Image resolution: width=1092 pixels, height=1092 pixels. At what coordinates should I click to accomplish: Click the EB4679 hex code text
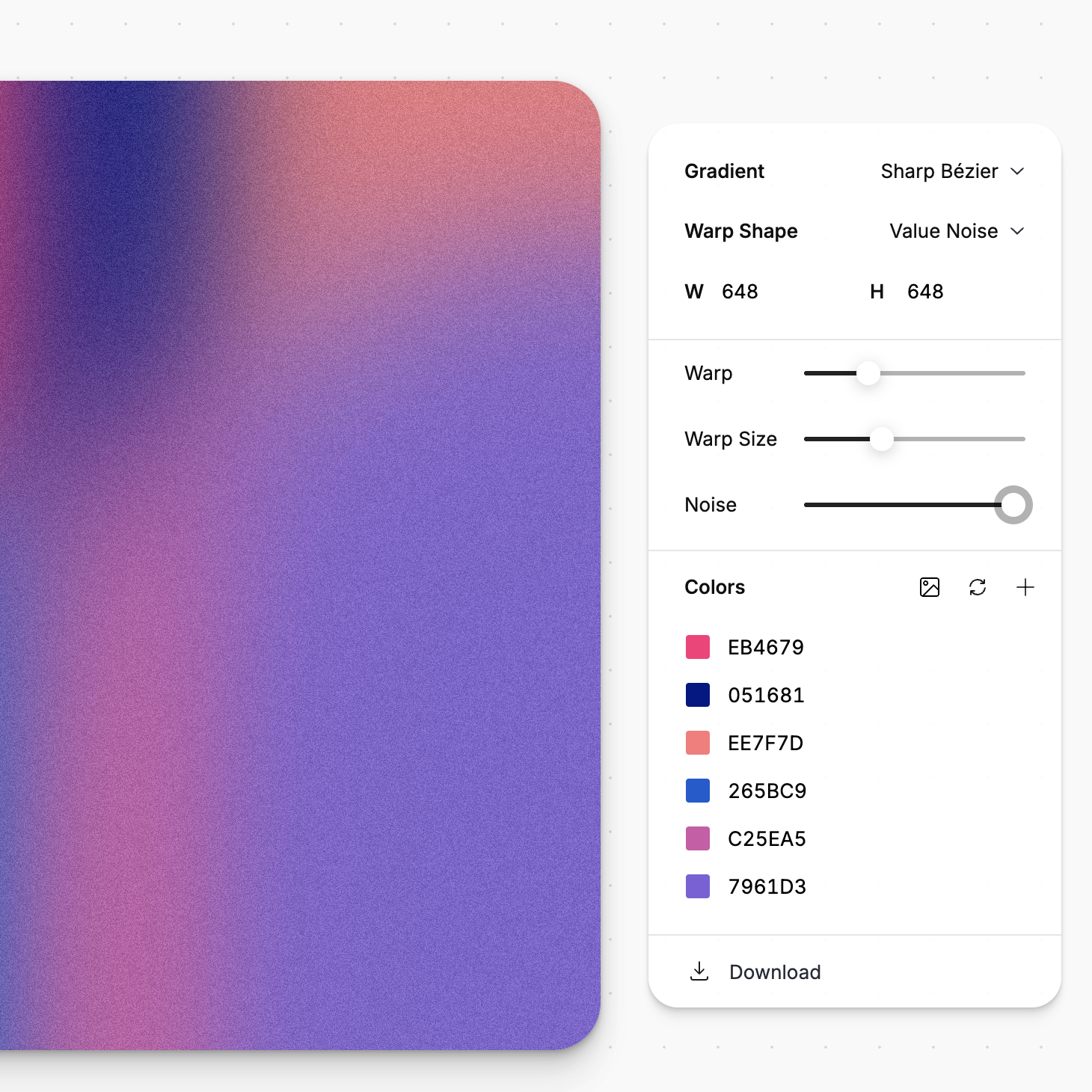tap(766, 647)
